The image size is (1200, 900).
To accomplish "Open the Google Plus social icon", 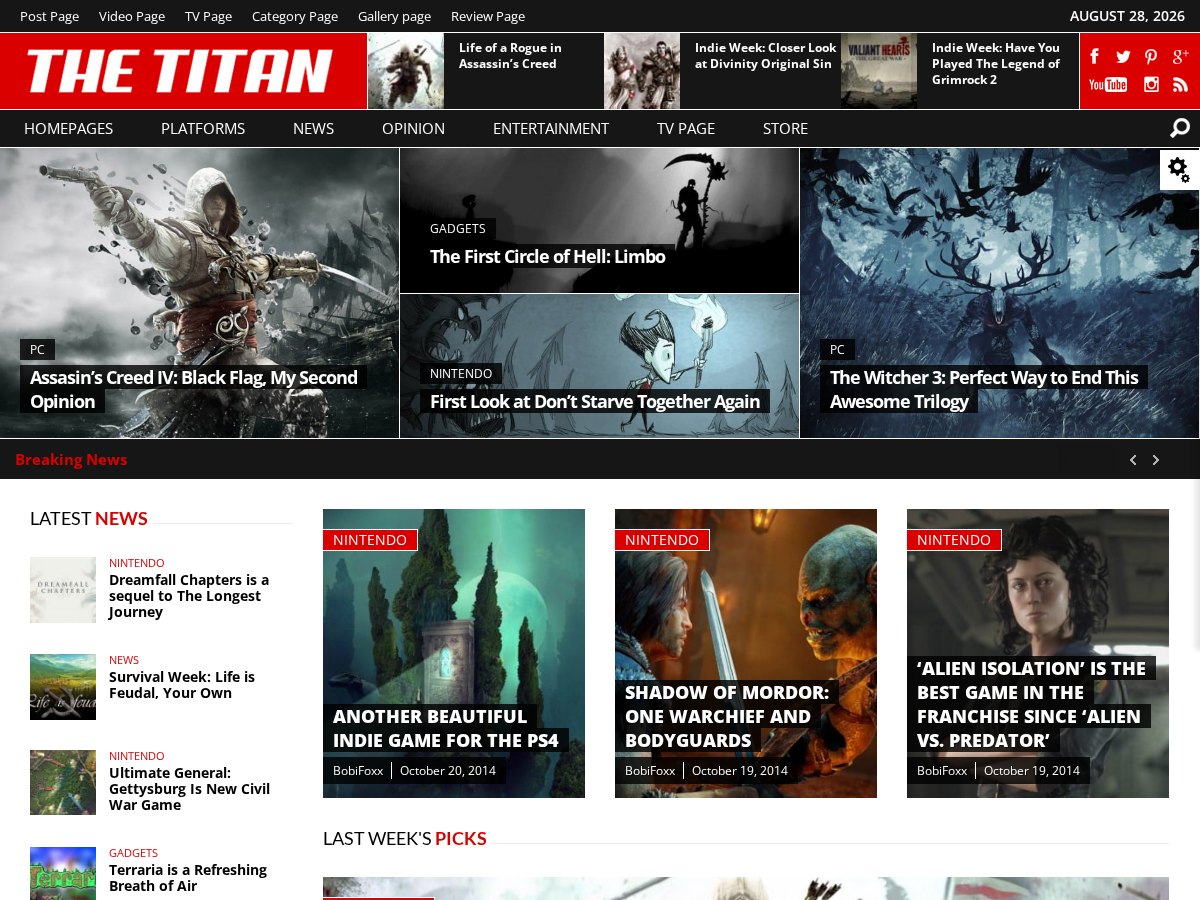I will pyautogui.click(x=1180, y=56).
